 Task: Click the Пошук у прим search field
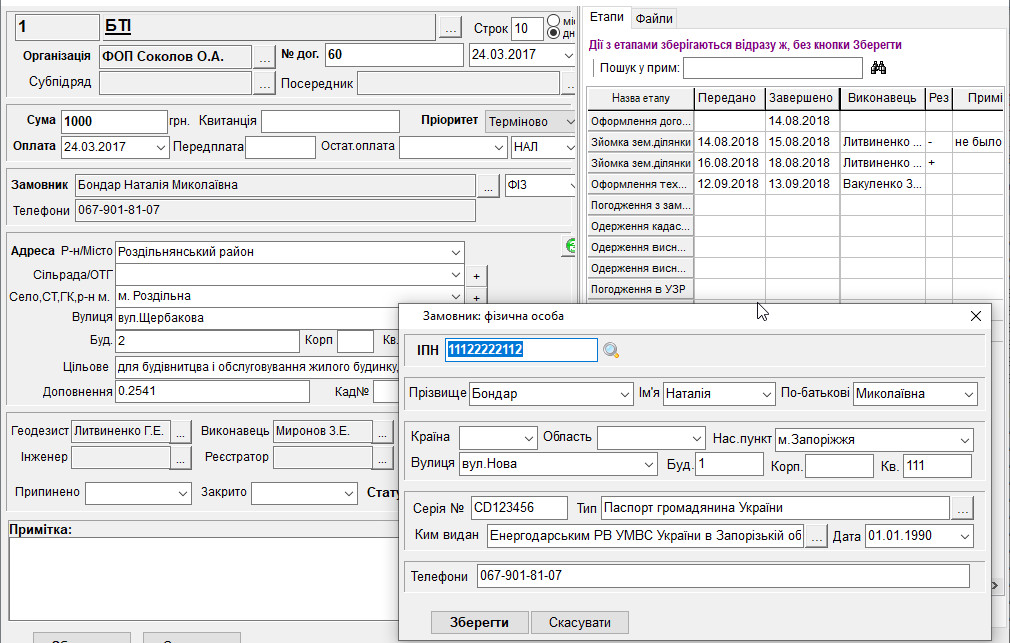(773, 68)
